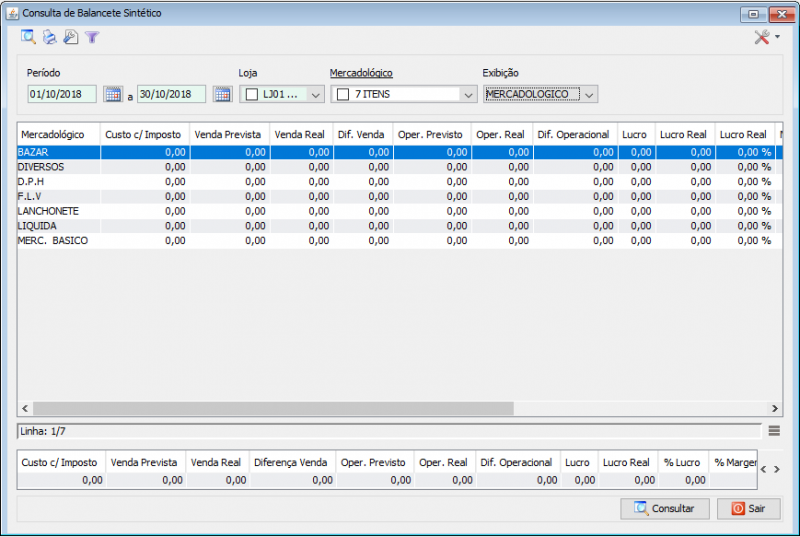Click the Venda Real grid column header
The image size is (800, 537).
(301, 135)
